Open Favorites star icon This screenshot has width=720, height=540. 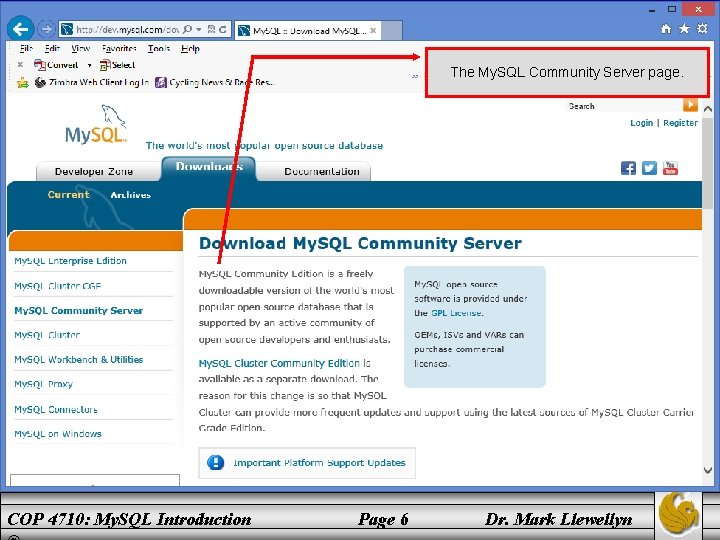pyautogui.click(x=684, y=29)
